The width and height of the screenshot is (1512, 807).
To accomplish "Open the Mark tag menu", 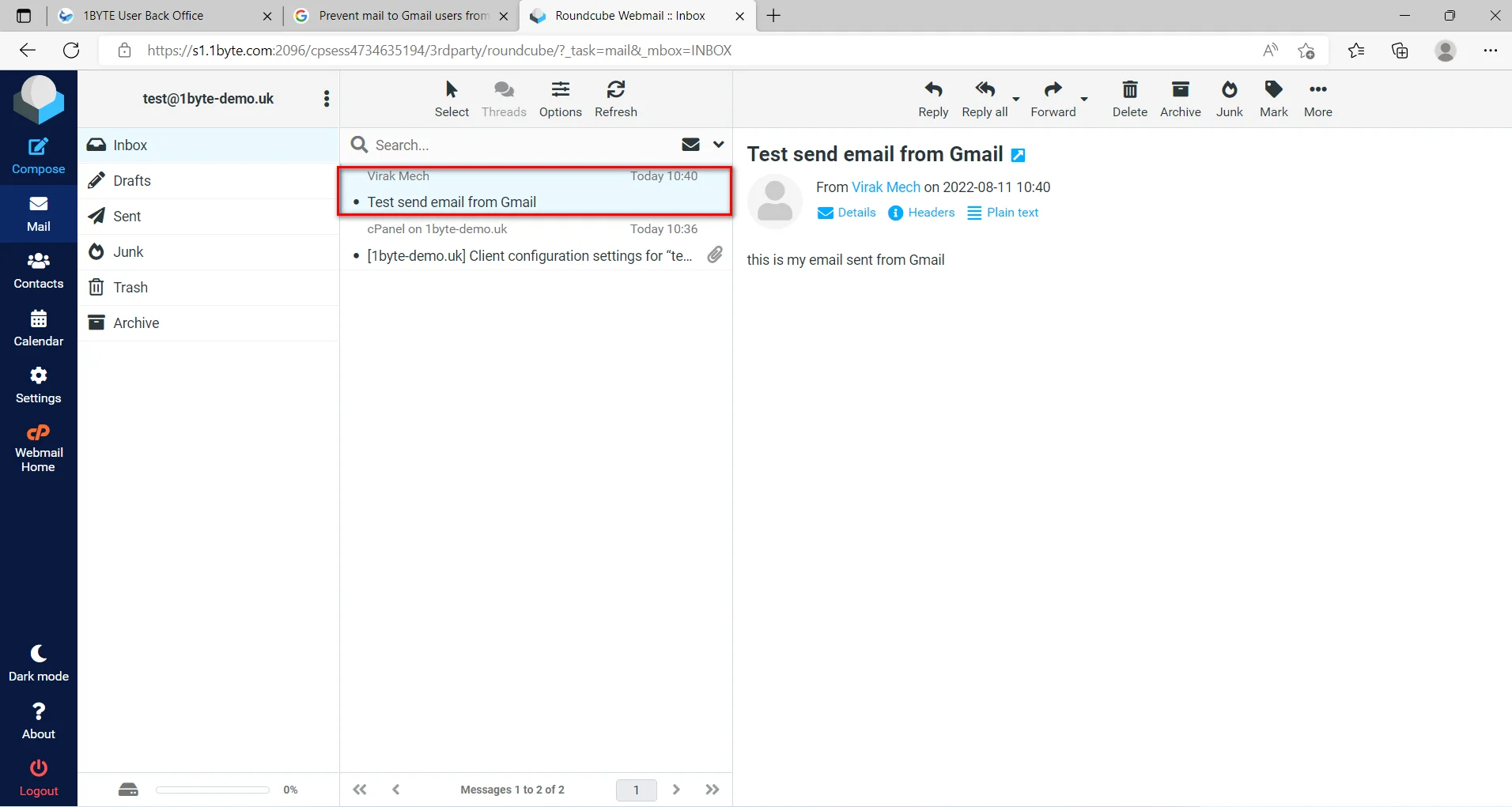I will pyautogui.click(x=1273, y=99).
